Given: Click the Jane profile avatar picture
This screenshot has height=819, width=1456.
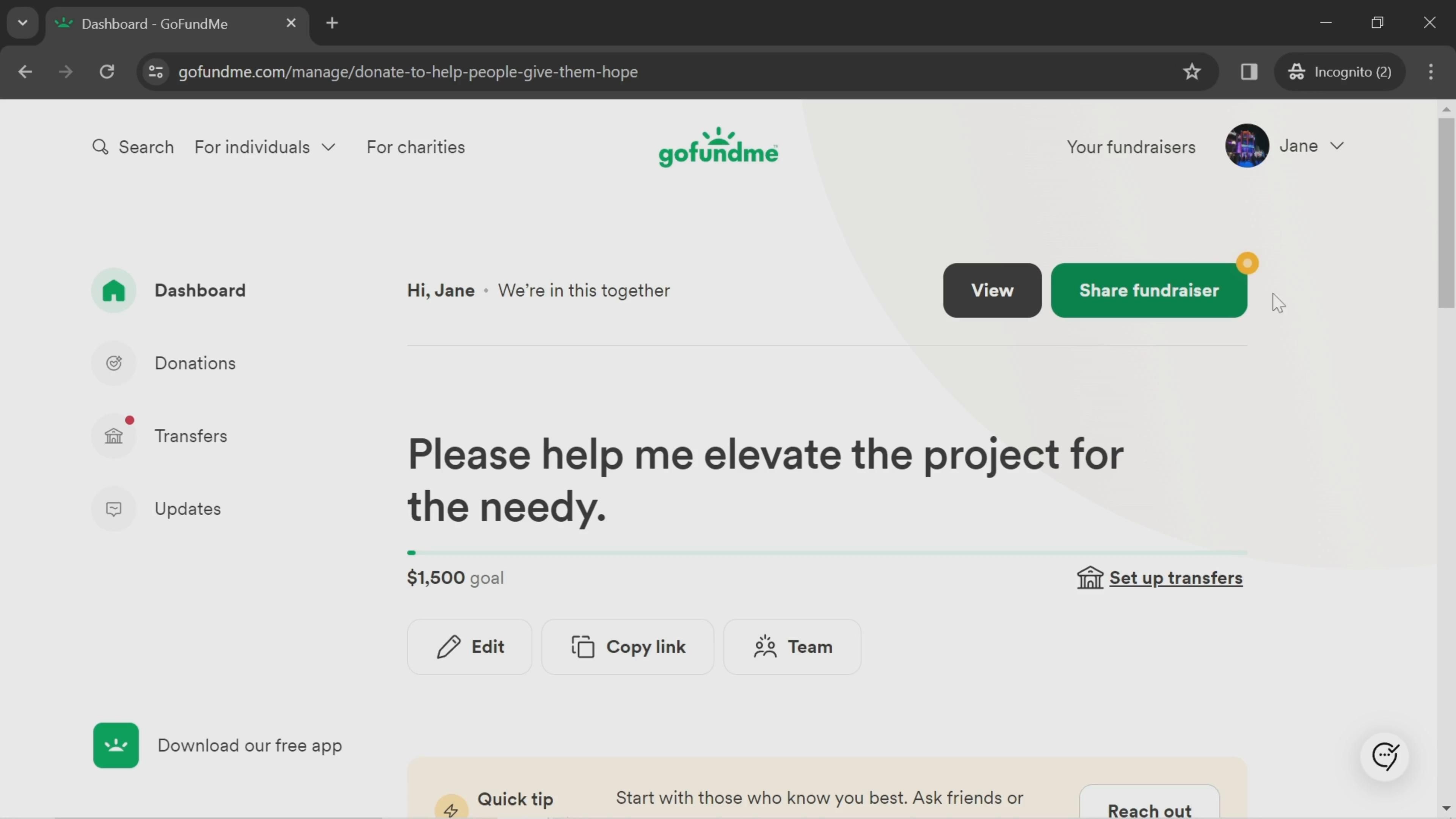Looking at the screenshot, I should point(1247,146).
